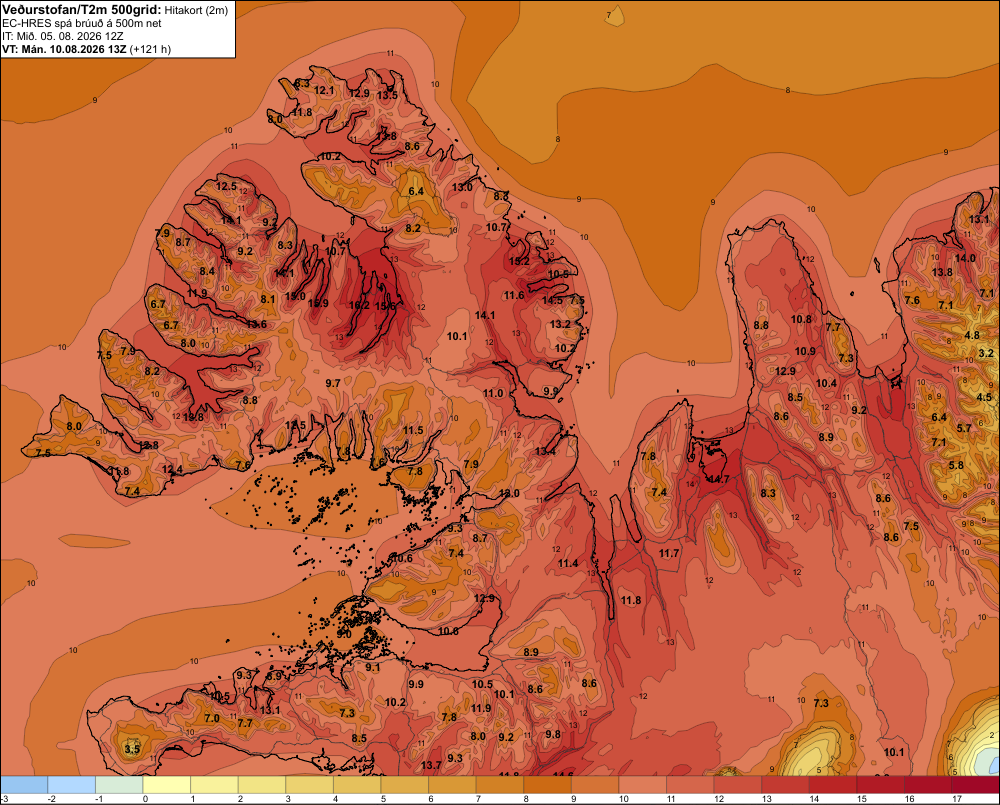
Task: Select the 3.5 temperature label in the southwest
Action: (x=132, y=749)
